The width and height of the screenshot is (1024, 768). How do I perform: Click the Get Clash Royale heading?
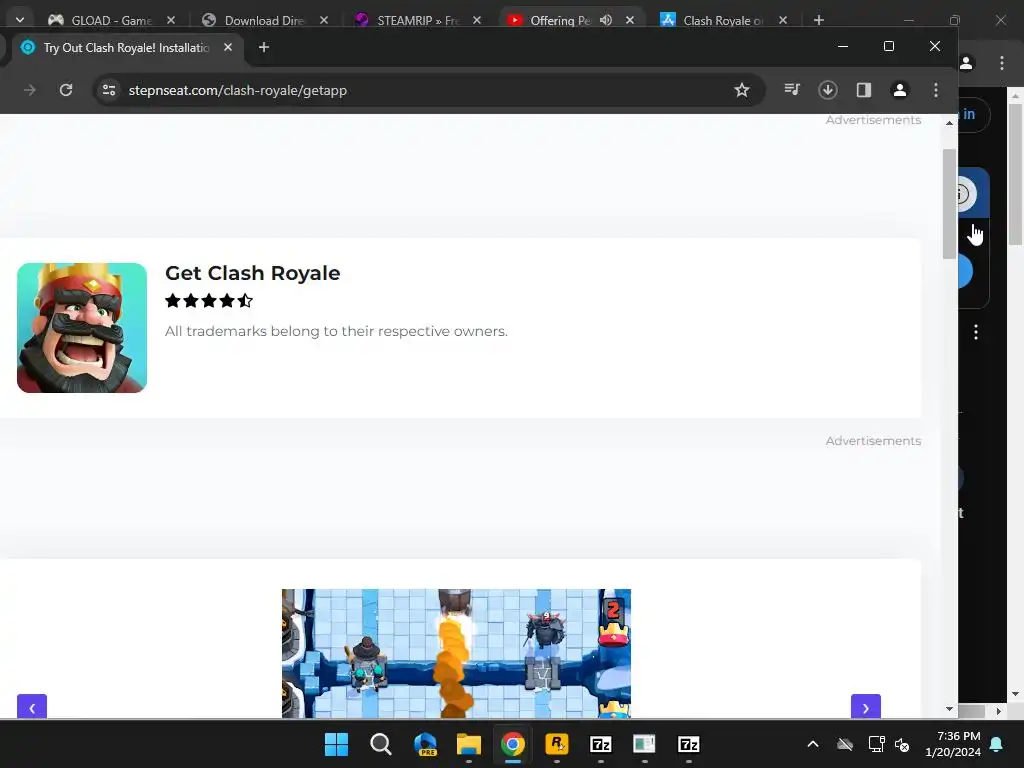click(253, 273)
